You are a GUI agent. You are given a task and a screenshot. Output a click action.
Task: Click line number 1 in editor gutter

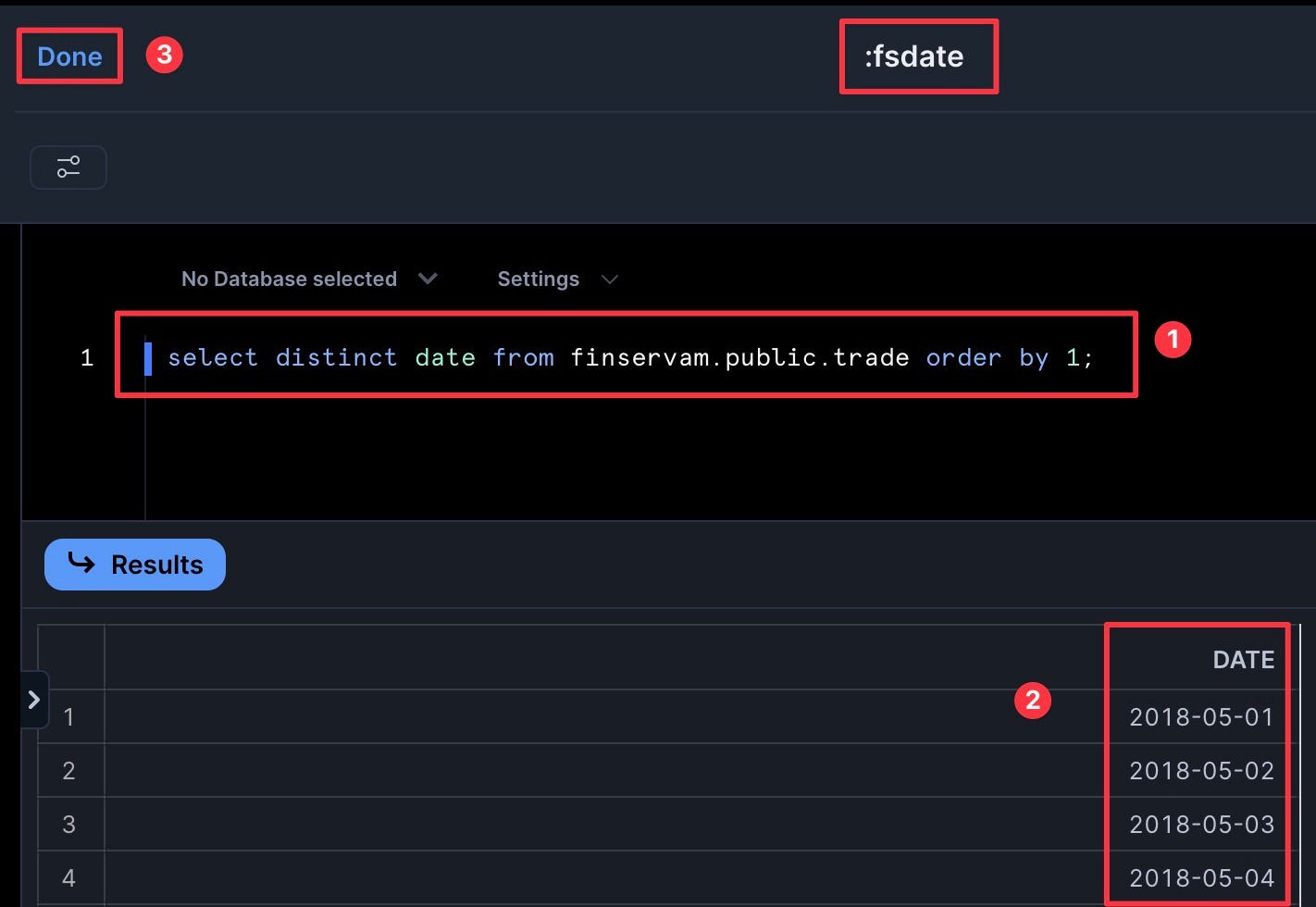point(87,357)
